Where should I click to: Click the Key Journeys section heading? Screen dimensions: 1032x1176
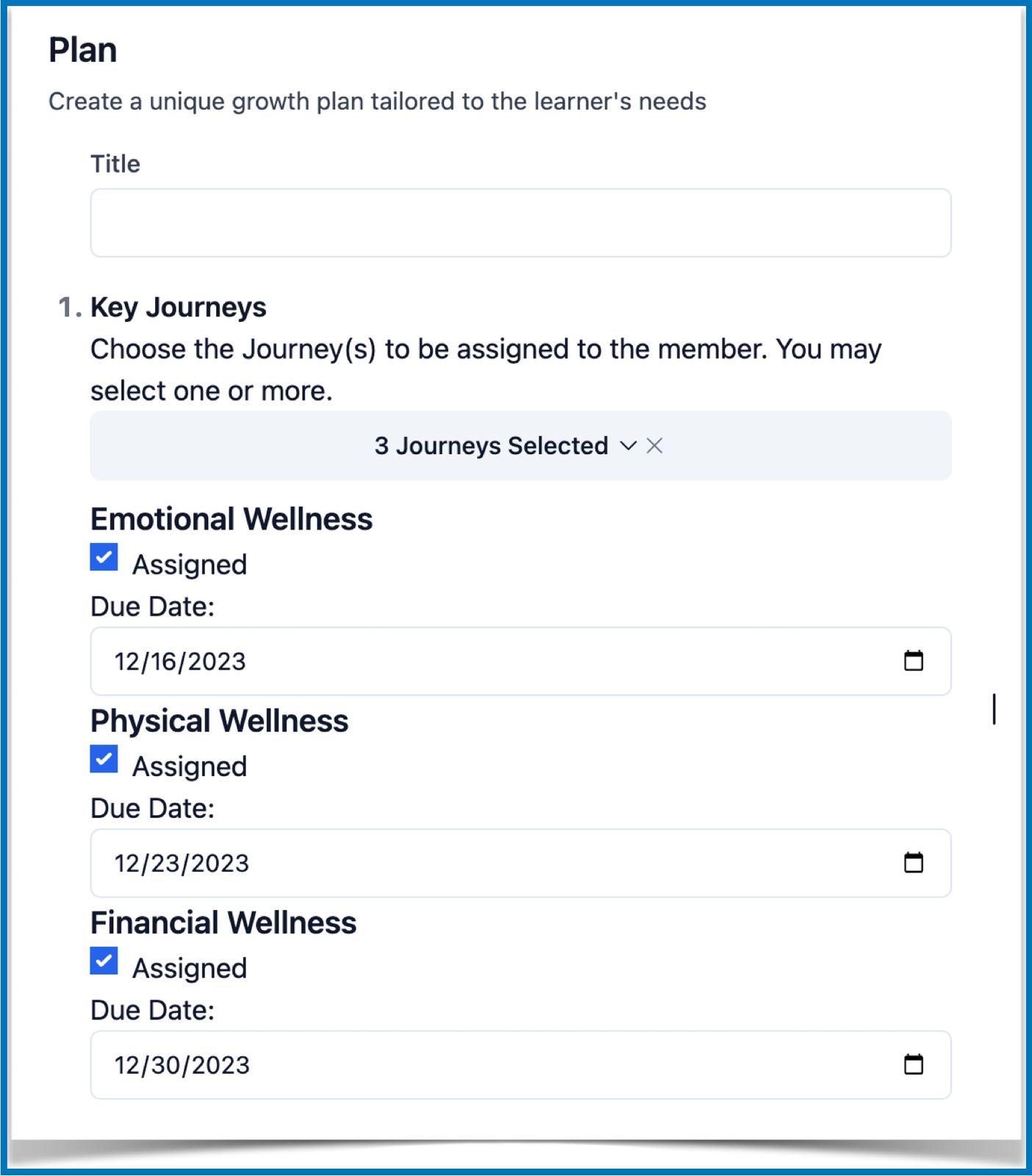tap(178, 307)
